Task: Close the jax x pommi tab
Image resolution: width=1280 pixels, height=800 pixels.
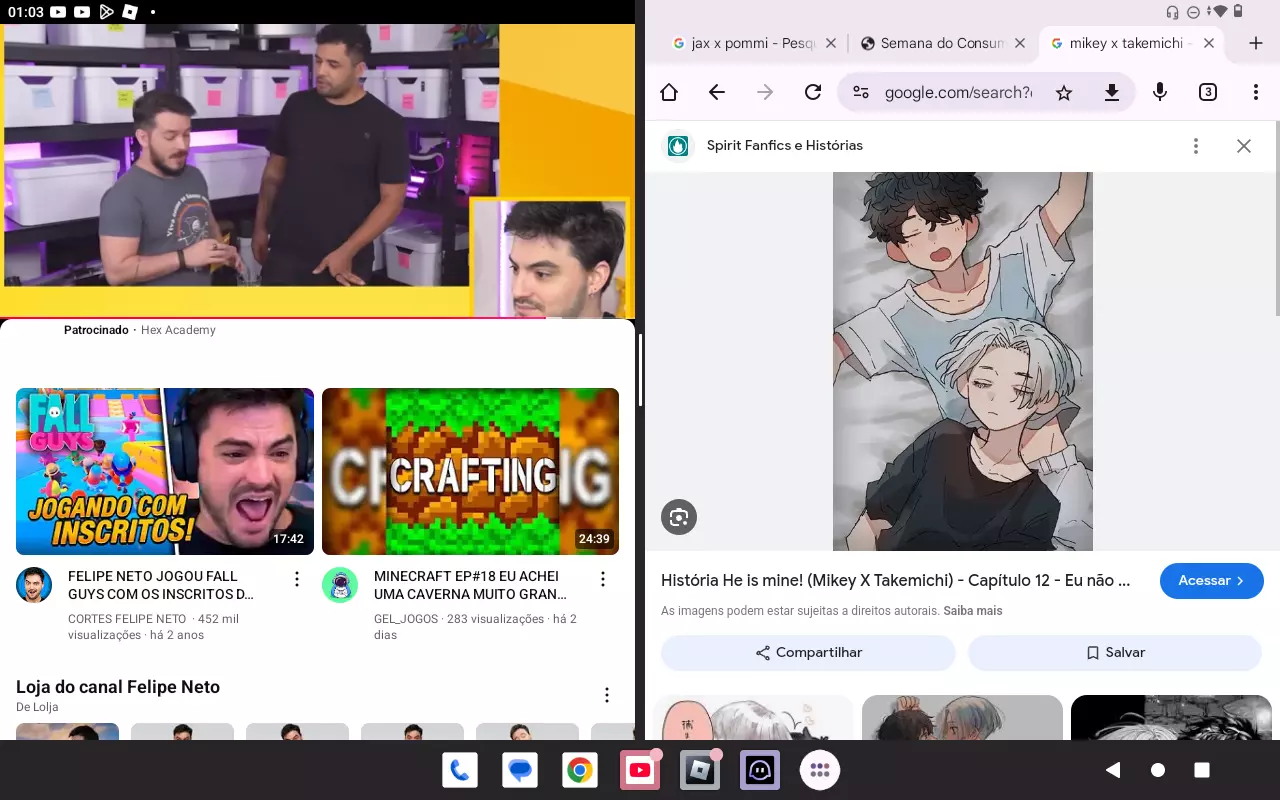Action: click(x=831, y=44)
